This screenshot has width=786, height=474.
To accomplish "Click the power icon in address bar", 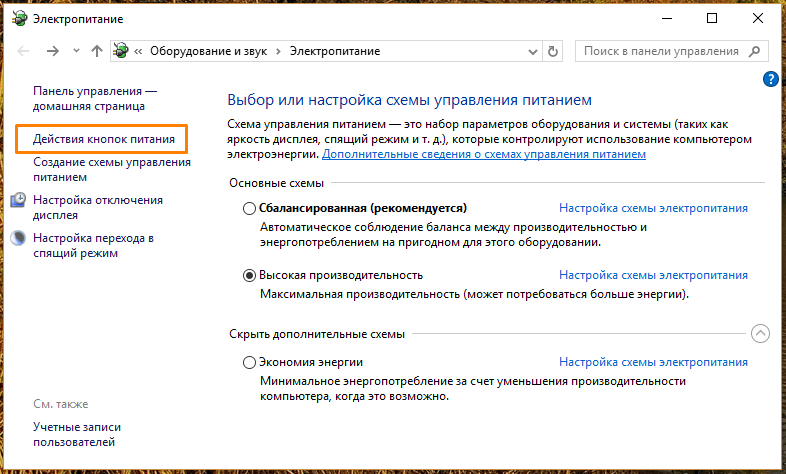I will 121,51.
